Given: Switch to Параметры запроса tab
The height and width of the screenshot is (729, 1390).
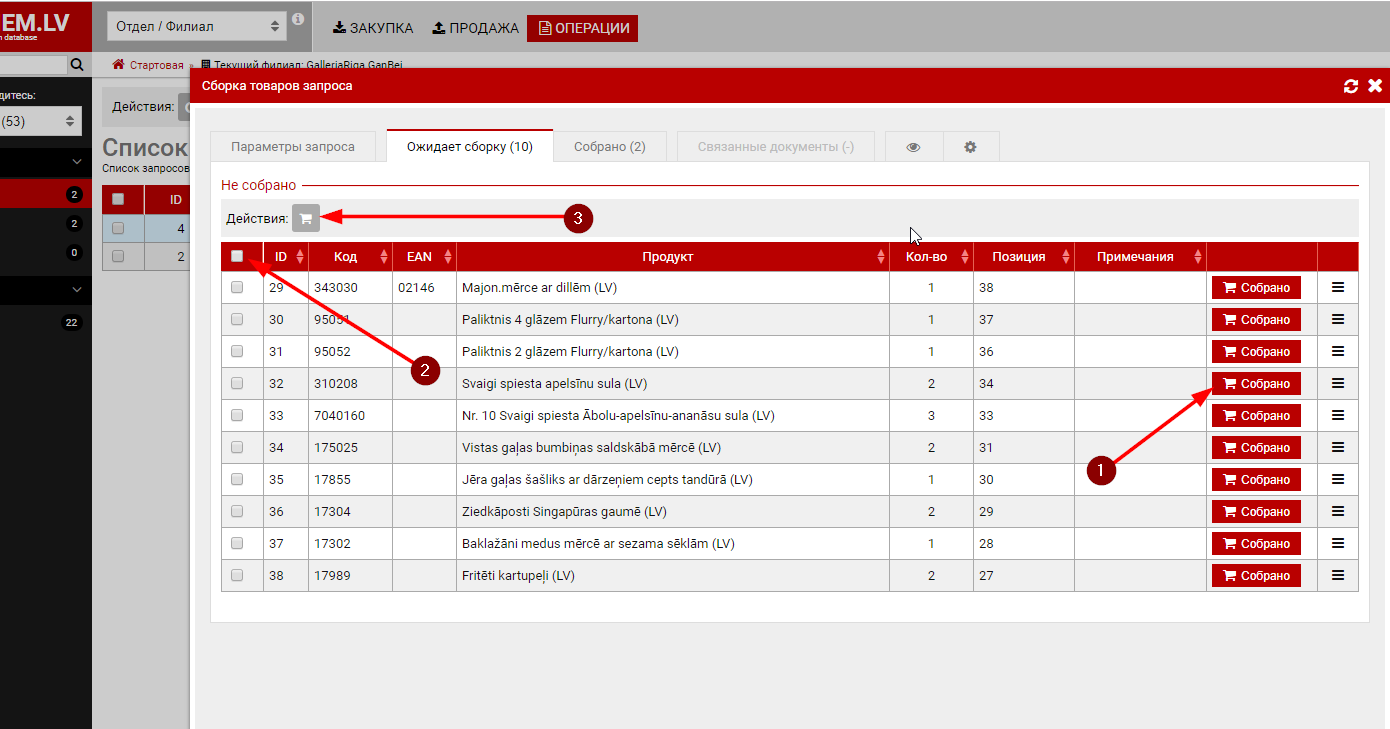Looking at the screenshot, I should [293, 147].
